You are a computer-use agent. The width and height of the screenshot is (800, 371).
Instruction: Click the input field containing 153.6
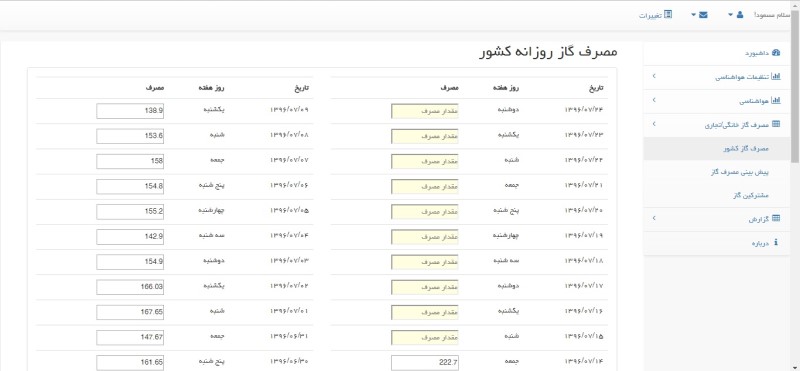[130, 136]
